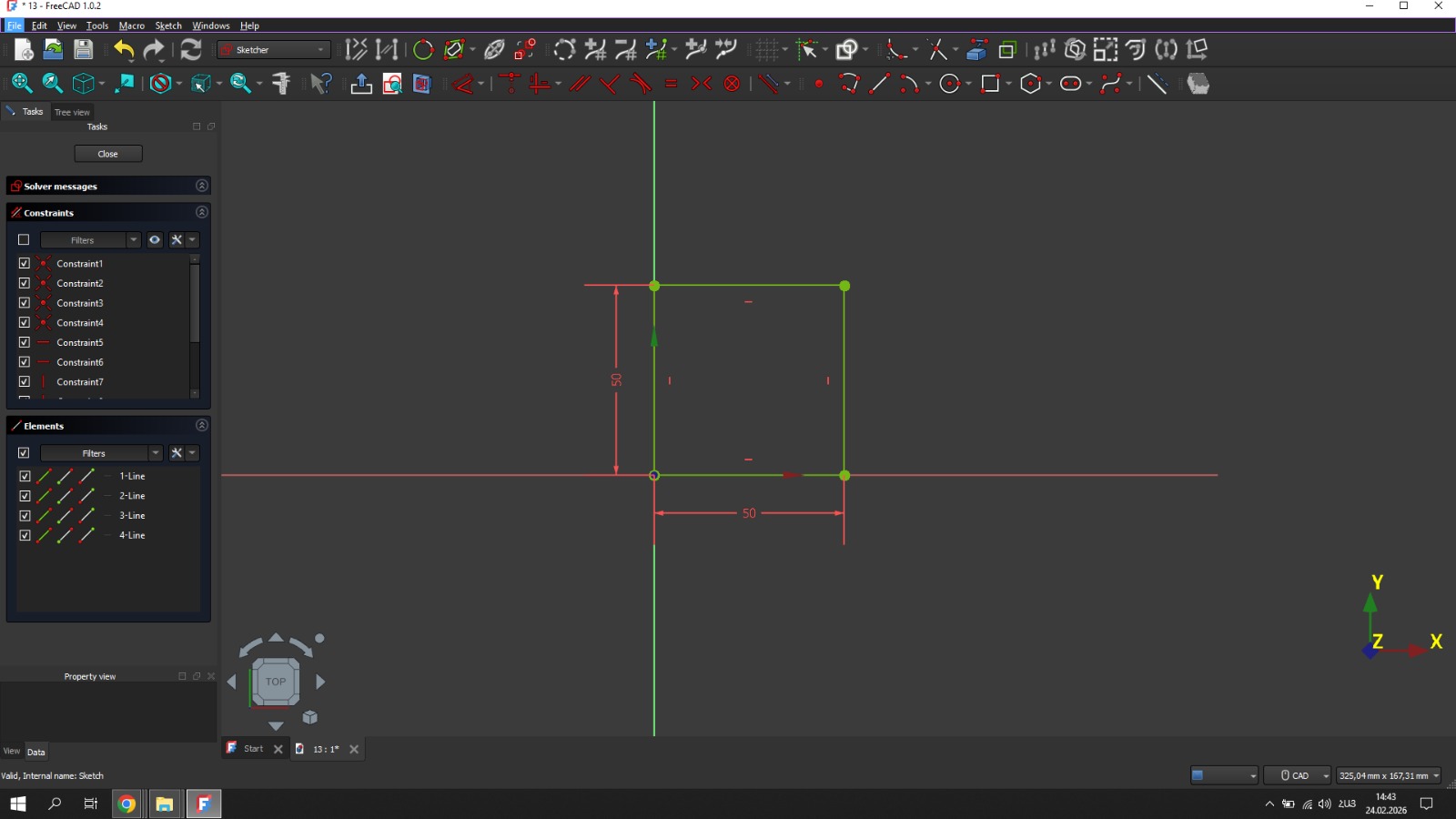Check the Constraints filter master checkbox

tap(24, 240)
